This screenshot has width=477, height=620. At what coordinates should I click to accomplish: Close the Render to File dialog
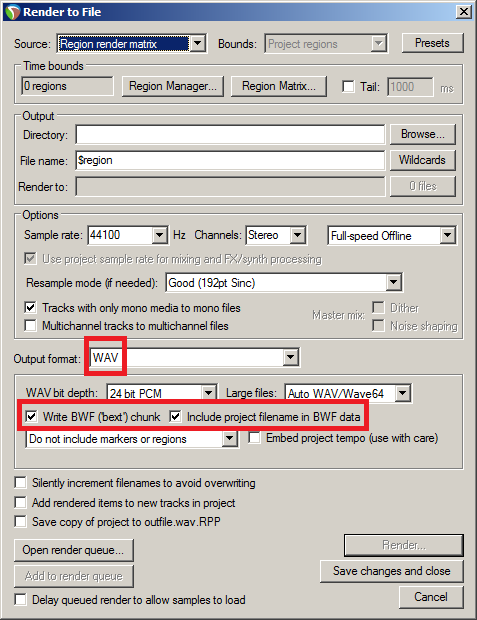pos(464,11)
